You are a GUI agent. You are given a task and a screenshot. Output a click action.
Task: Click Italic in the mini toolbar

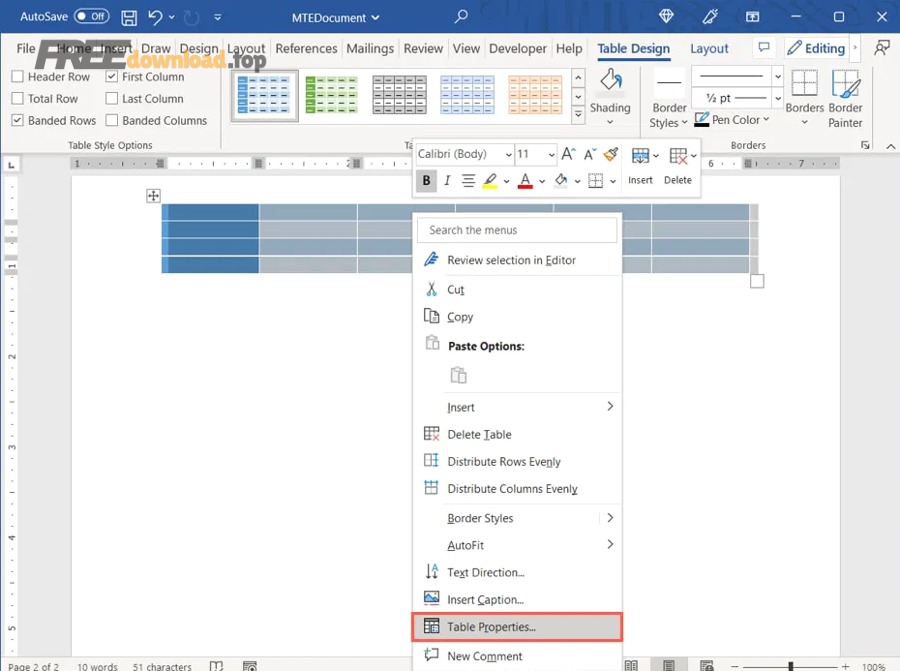click(447, 180)
